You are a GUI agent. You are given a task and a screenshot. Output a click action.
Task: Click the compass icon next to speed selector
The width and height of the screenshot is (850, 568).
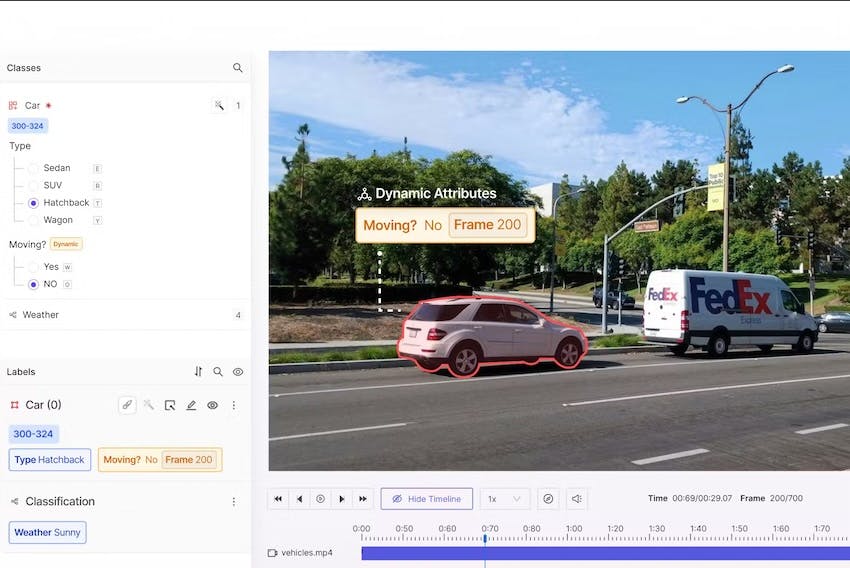548,499
